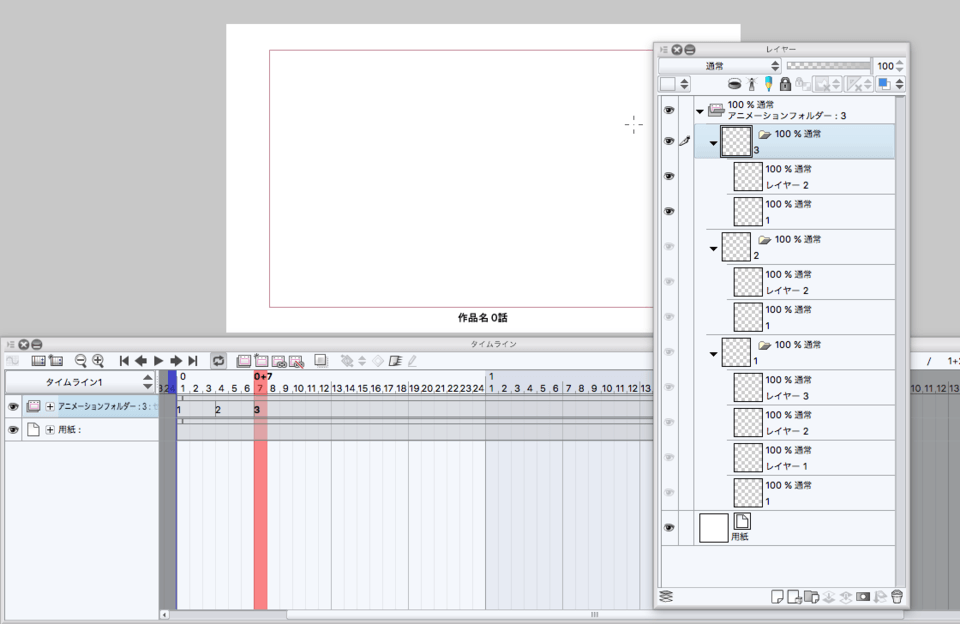Set as reference layer lighthouse icon
Screen dimensions: 960x624
(752, 84)
